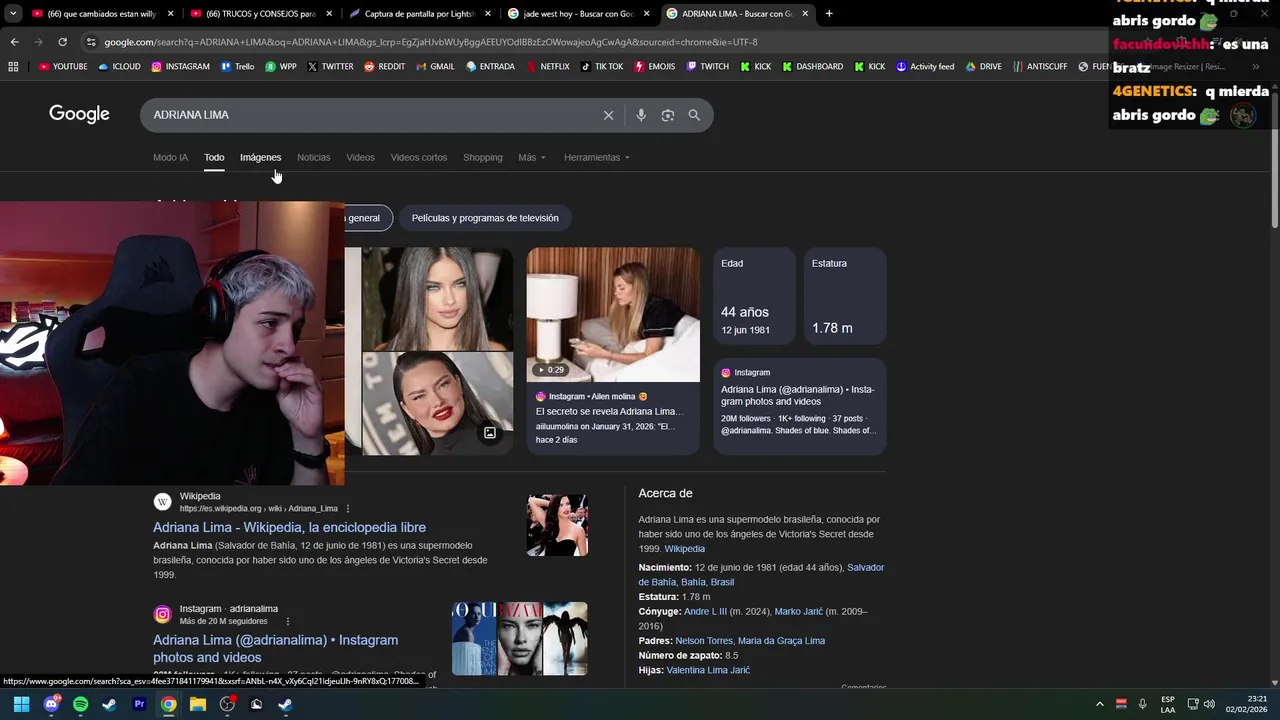Expand the Más search filter dropdown
This screenshot has height=720, width=1280.
tap(532, 157)
